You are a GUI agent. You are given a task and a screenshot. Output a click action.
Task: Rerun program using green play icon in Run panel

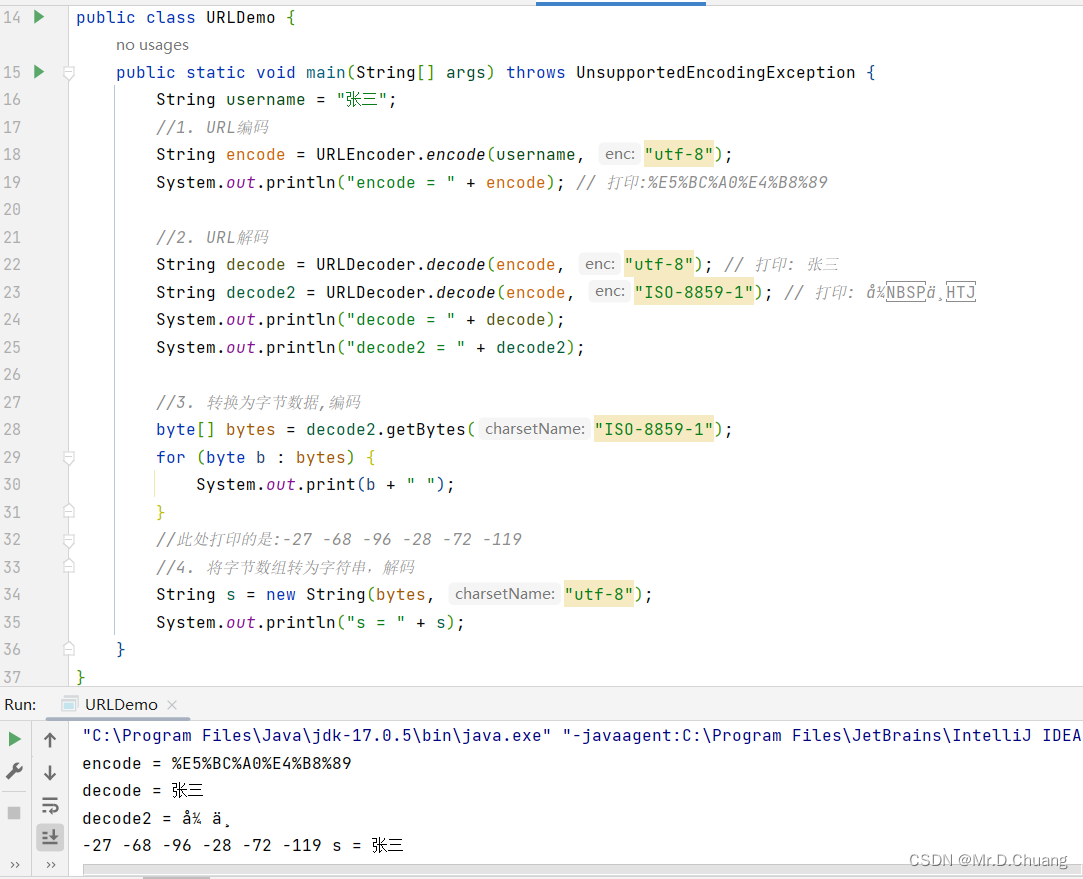click(x=15, y=740)
